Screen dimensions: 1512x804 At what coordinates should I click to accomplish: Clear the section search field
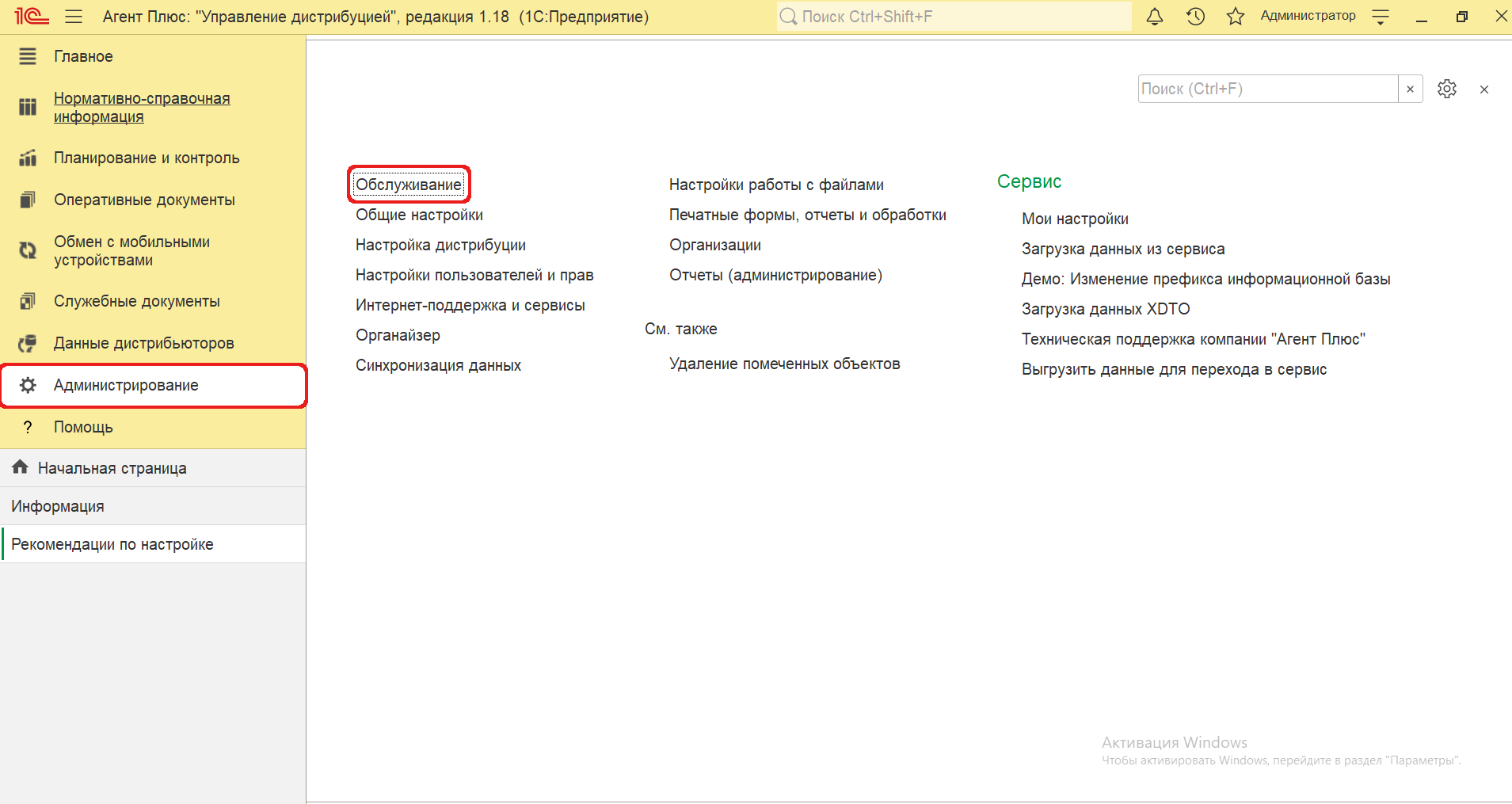(1410, 89)
